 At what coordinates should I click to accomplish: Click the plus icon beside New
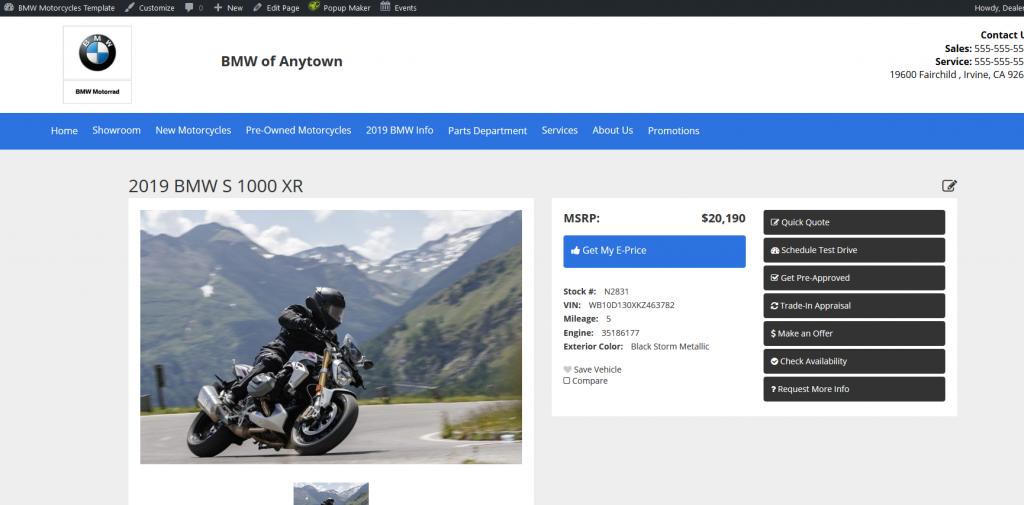point(218,8)
